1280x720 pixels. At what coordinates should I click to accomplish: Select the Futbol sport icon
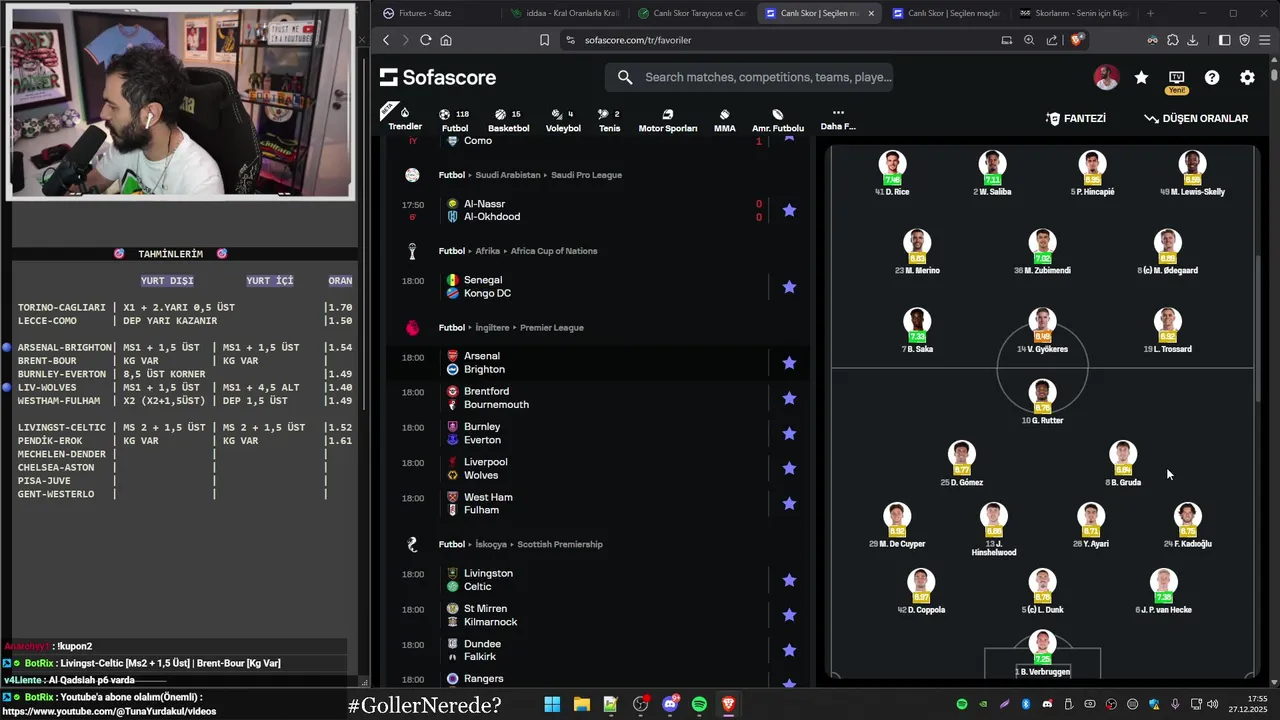point(455,120)
